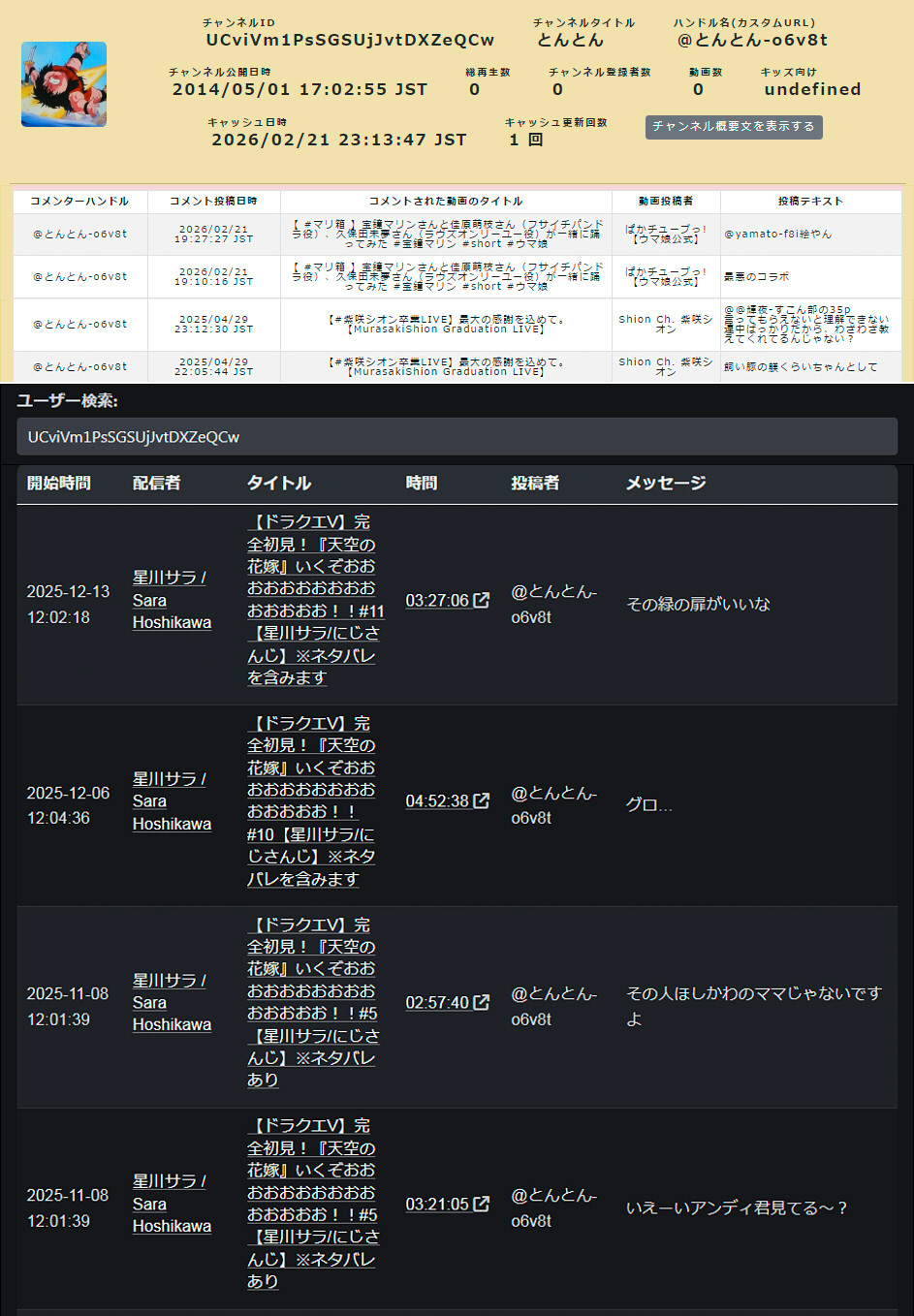The height and width of the screenshot is (1316, 914).
Task: Open the ドラクエV #10 stream title link
Action: tap(313, 801)
